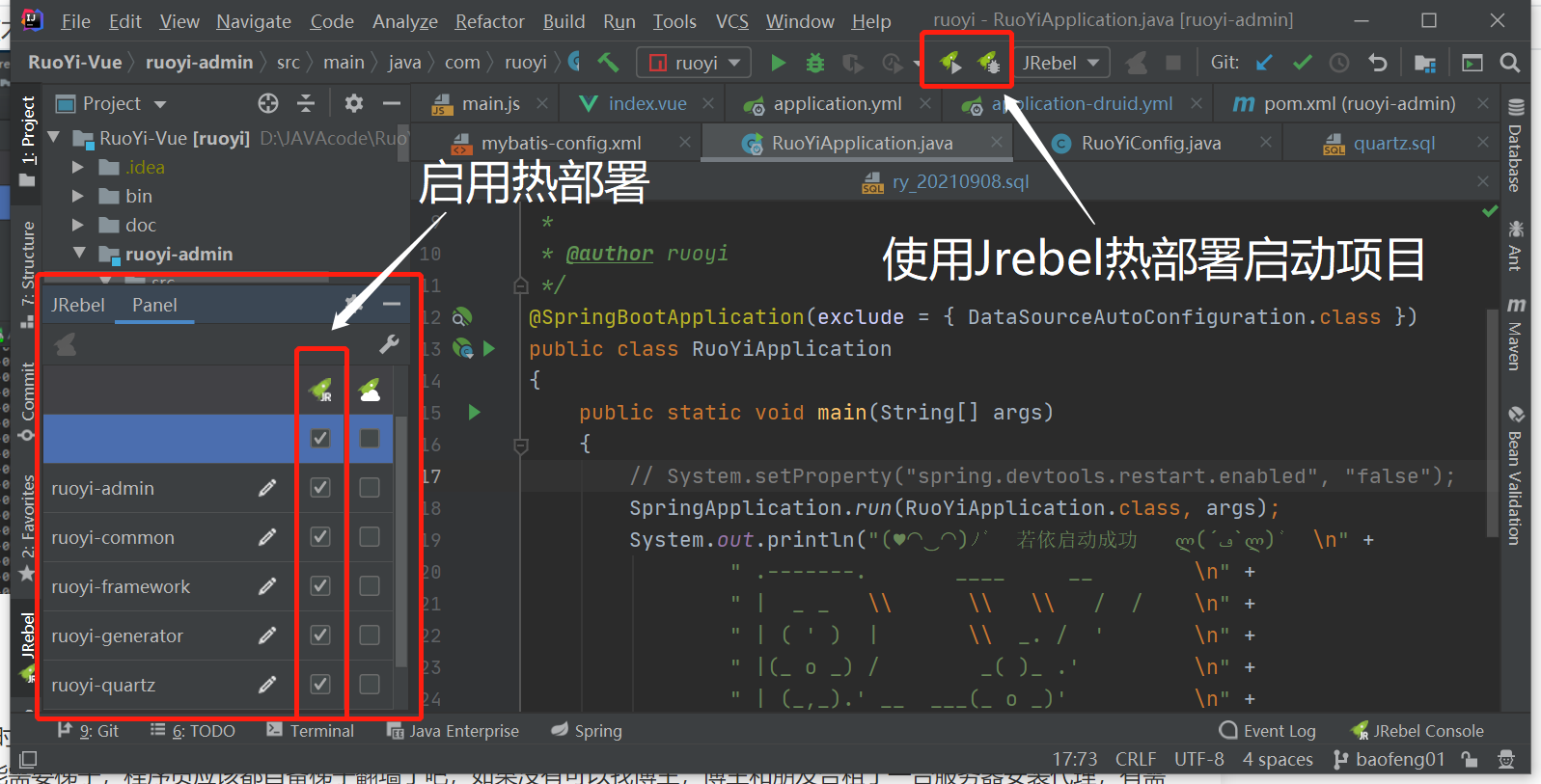This screenshot has width=1541, height=784.
Task: Click the baofeng01 Git branch widget
Action: [1390, 760]
